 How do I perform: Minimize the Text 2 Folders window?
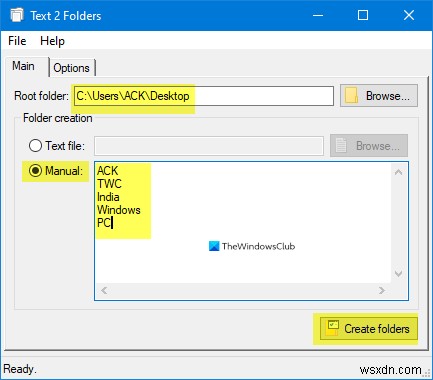(x=318, y=15)
